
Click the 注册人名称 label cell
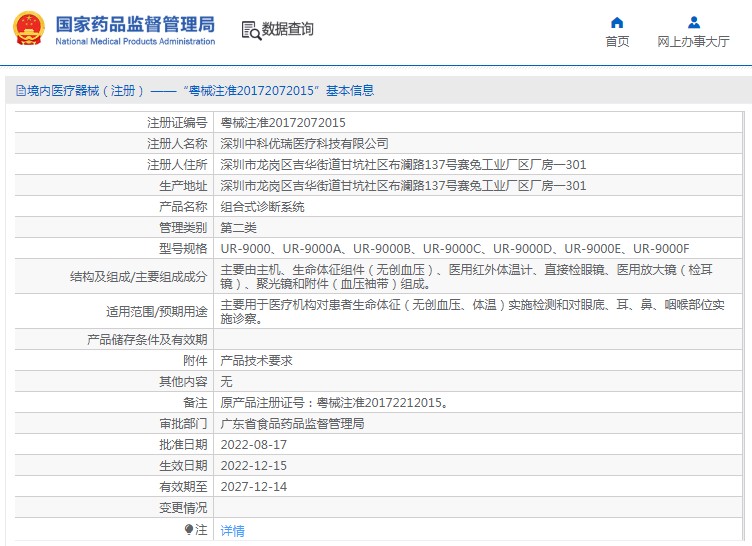114,143
